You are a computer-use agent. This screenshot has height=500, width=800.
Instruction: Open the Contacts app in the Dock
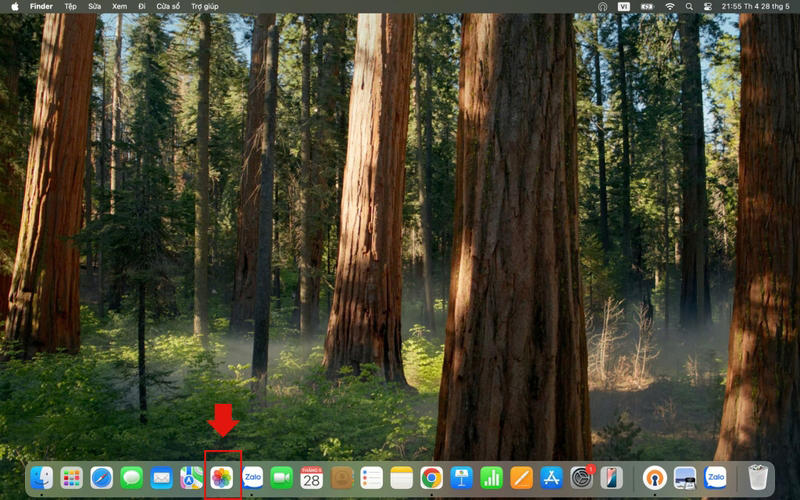[x=342, y=478]
